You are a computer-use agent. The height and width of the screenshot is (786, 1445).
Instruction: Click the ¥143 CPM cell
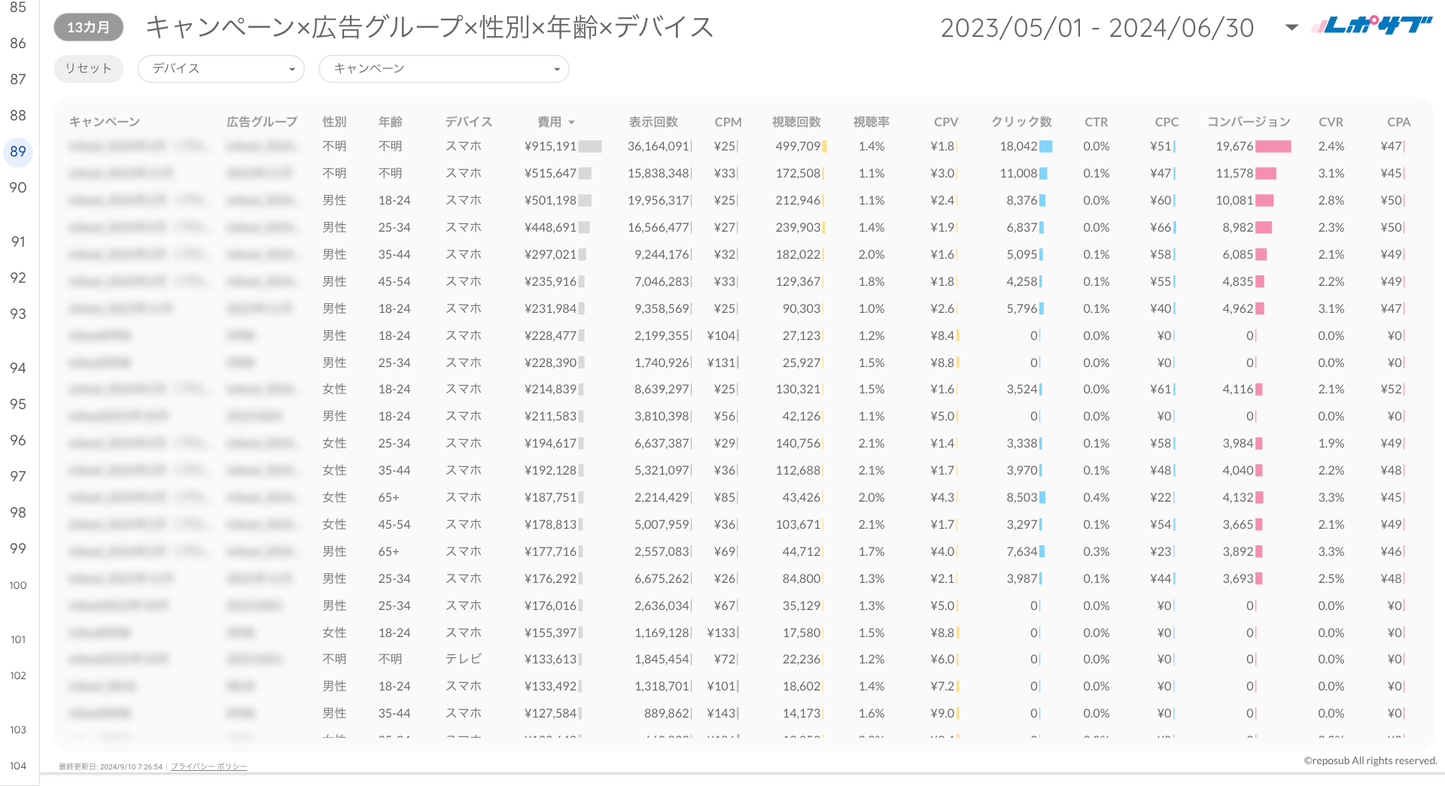point(721,714)
